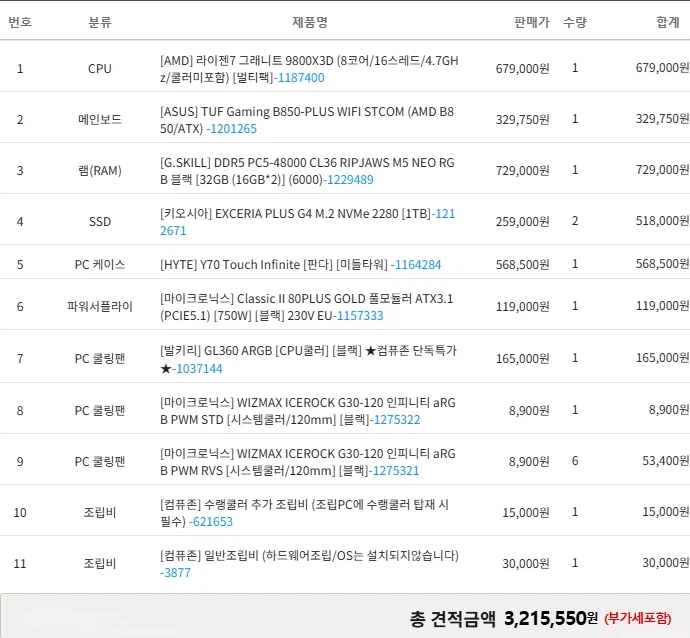690x638 pixels.
Task: Click the 번호 column header
Action: tap(20, 22)
